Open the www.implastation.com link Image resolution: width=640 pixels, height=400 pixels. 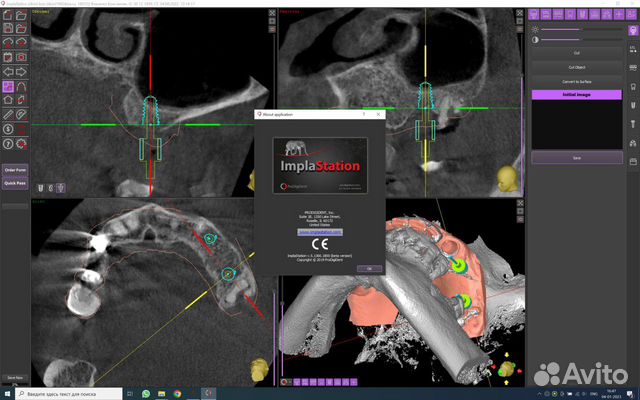[319, 230]
